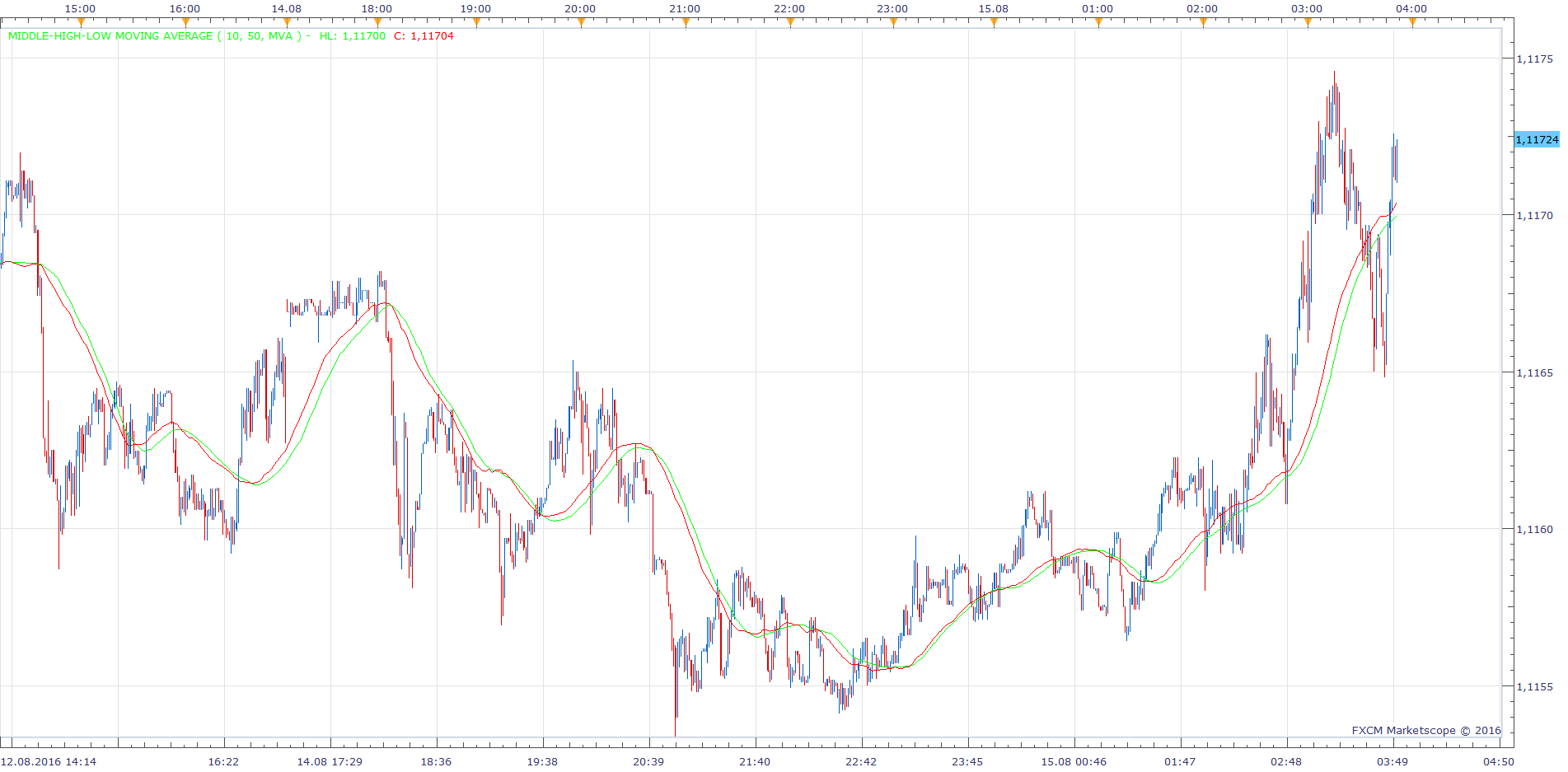Select the 15.08 date label on top axis
This screenshot has width=1568, height=772.
(994, 8)
